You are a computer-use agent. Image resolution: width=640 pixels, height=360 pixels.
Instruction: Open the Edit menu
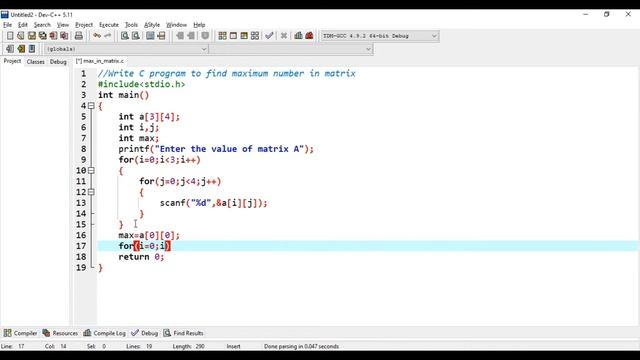pos(23,25)
